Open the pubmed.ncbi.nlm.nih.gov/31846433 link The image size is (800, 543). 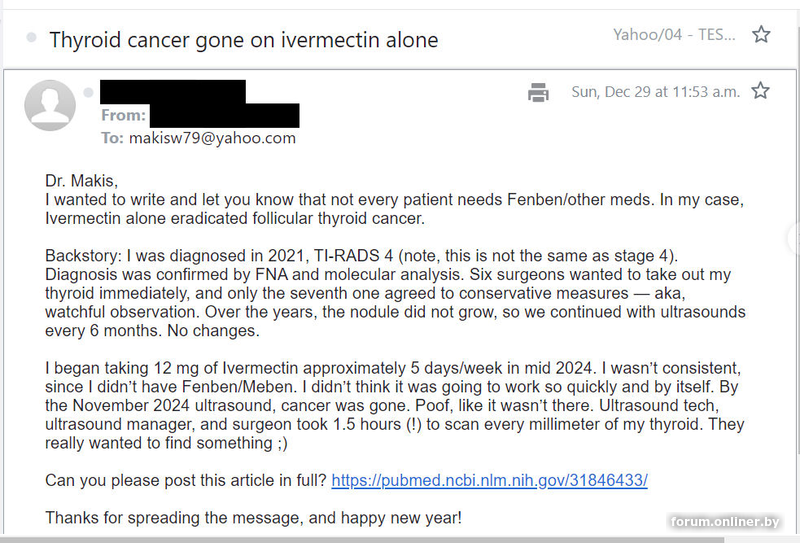tap(489, 480)
